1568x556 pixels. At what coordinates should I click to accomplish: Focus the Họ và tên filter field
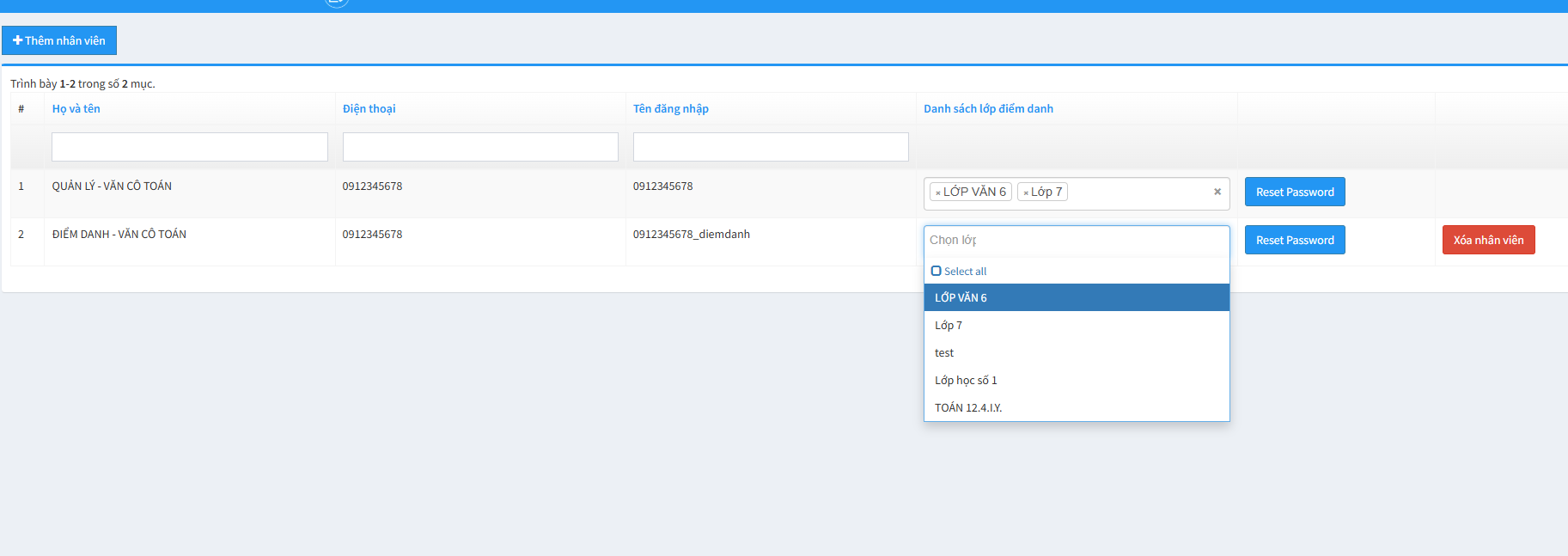tap(189, 147)
